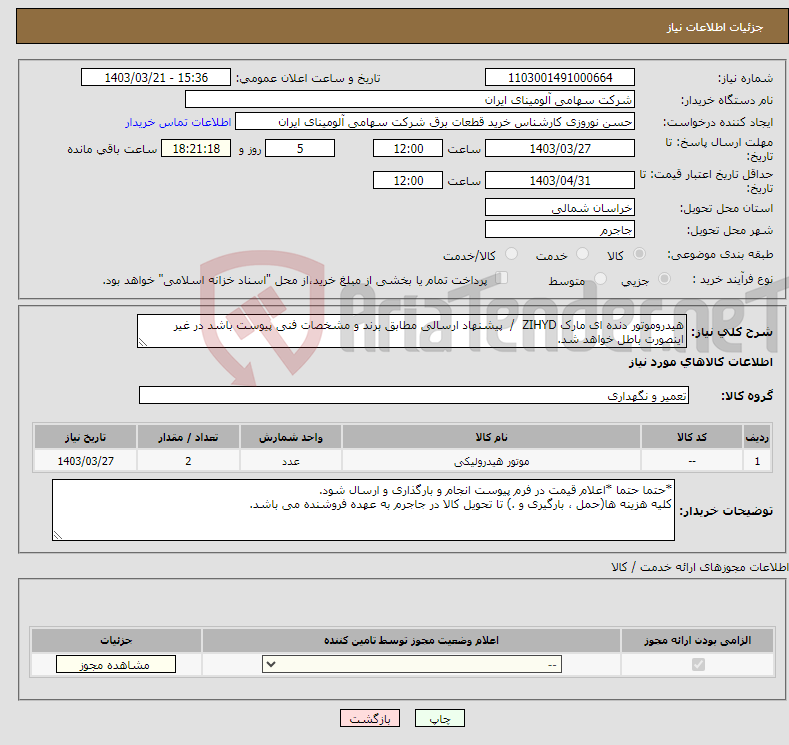Viewport: 789px width, 745px height.
Task: Select the خدمت radio button
Action: pyautogui.click(x=582, y=254)
